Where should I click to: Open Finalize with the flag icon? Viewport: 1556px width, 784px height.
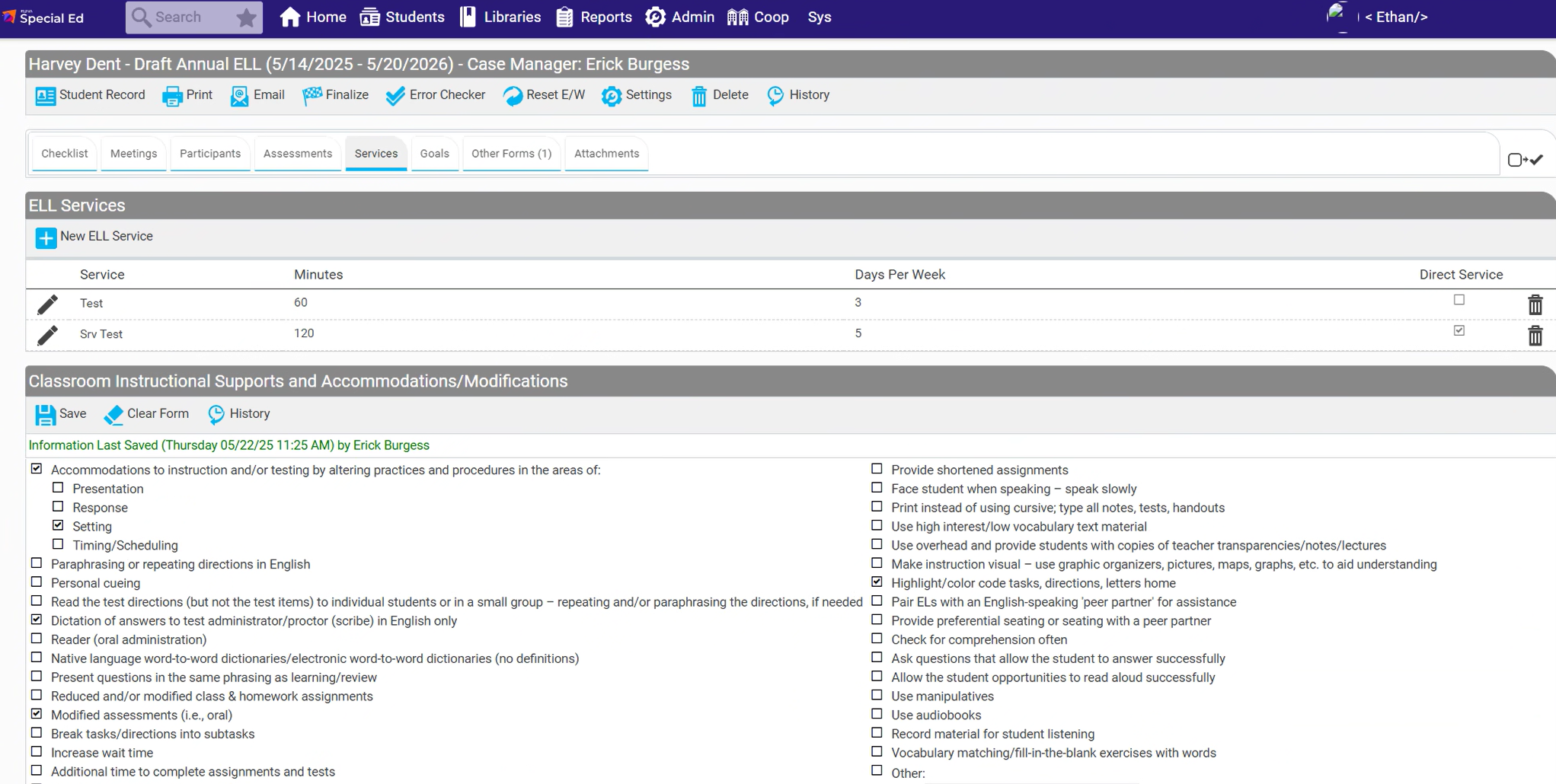click(x=312, y=96)
